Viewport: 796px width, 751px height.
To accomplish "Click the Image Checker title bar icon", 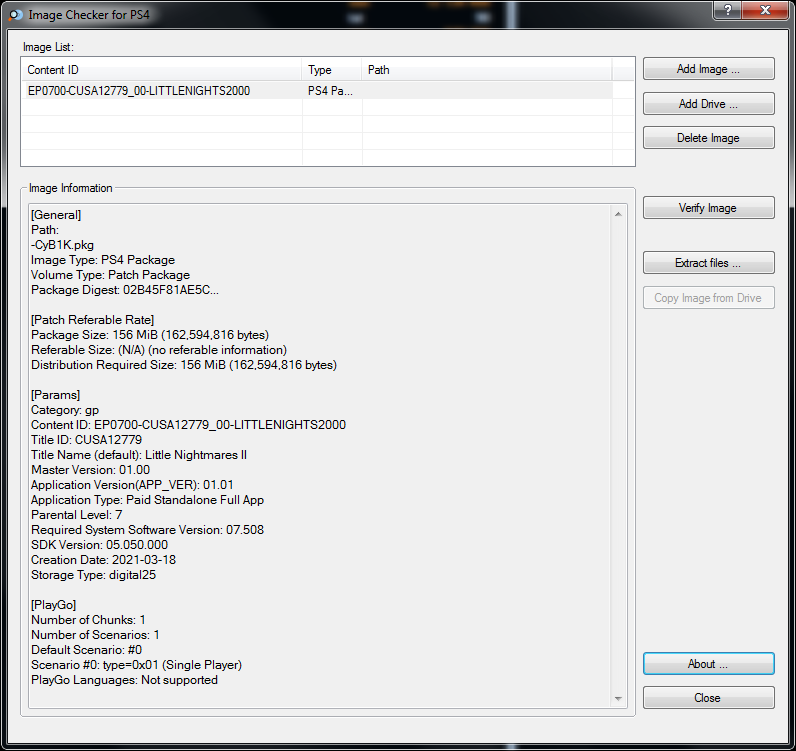I will [16, 15].
